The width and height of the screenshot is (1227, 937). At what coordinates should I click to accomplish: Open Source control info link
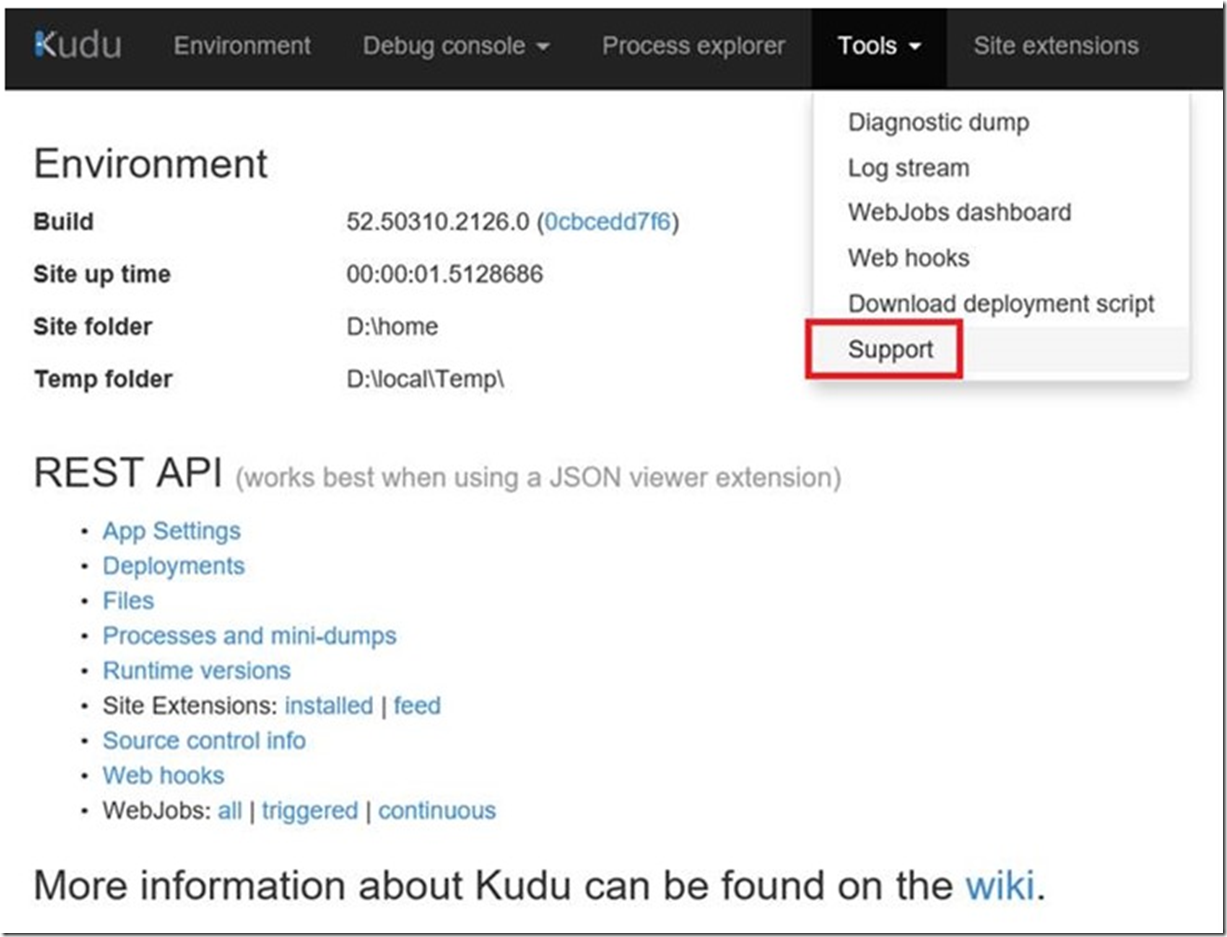click(204, 740)
